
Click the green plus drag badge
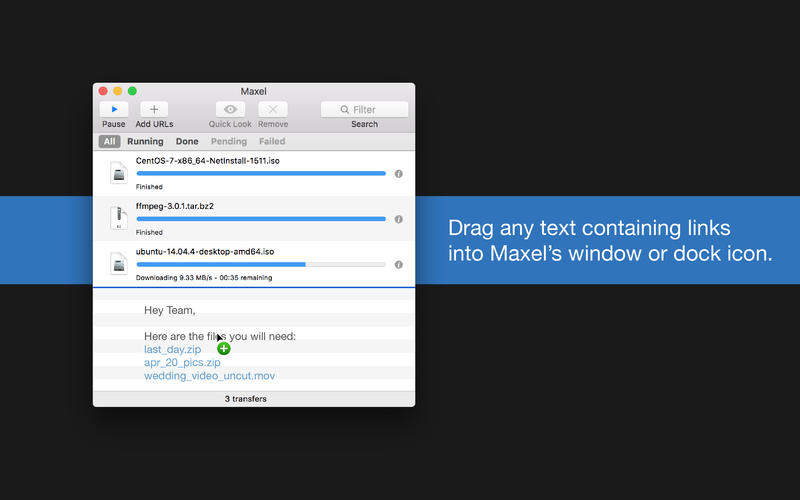[223, 348]
